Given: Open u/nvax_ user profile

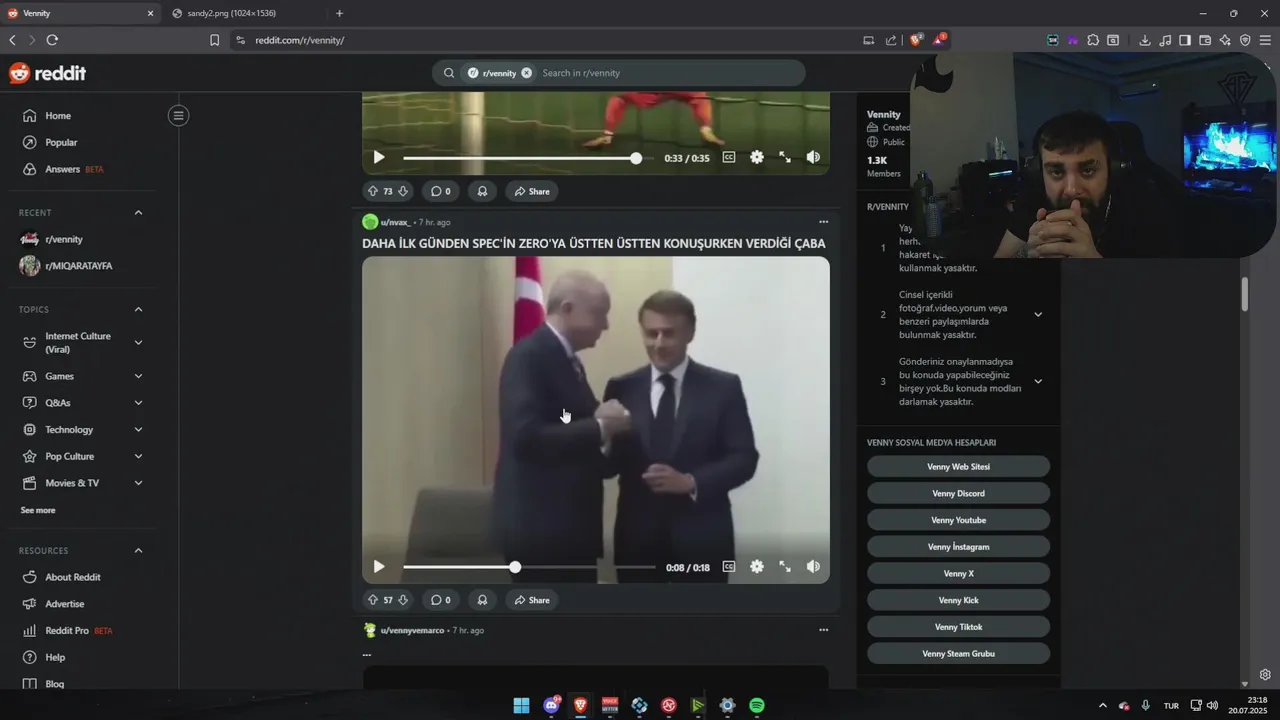Looking at the screenshot, I should point(395,222).
